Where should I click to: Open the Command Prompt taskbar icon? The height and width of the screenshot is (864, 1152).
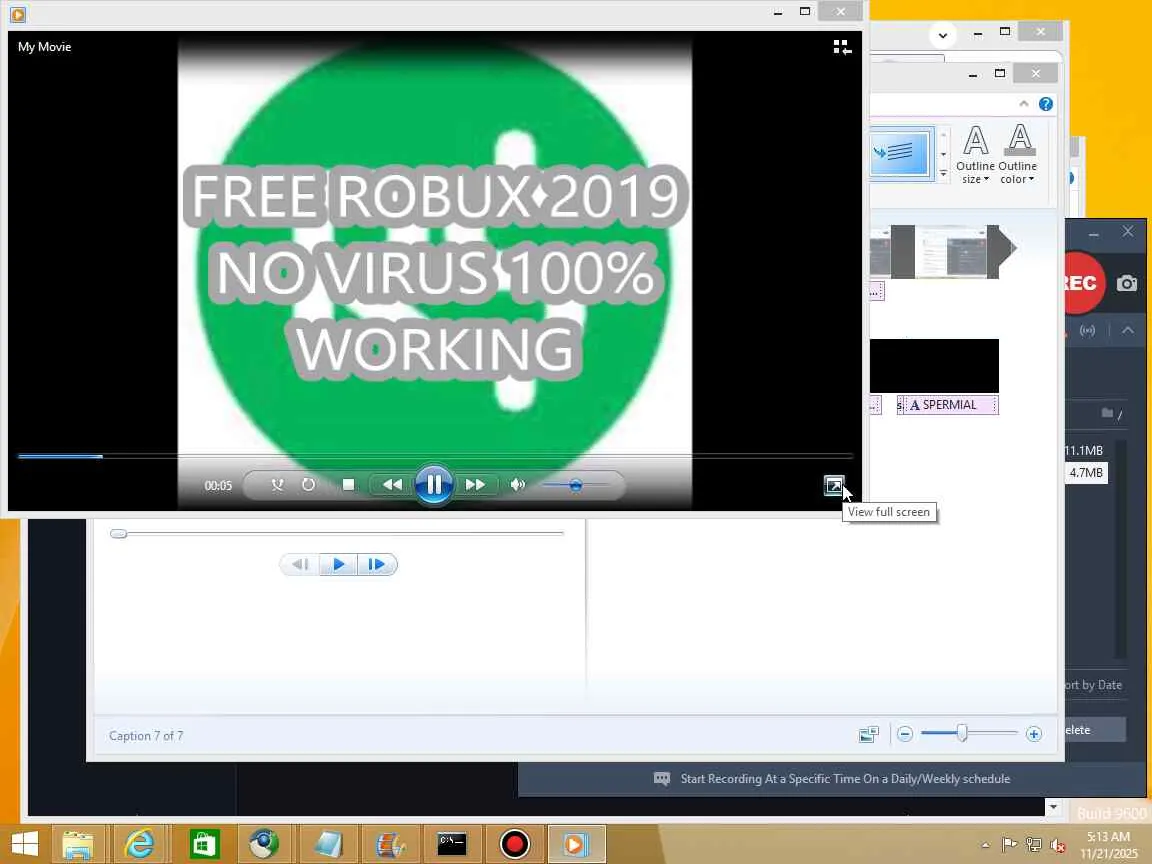tap(452, 844)
